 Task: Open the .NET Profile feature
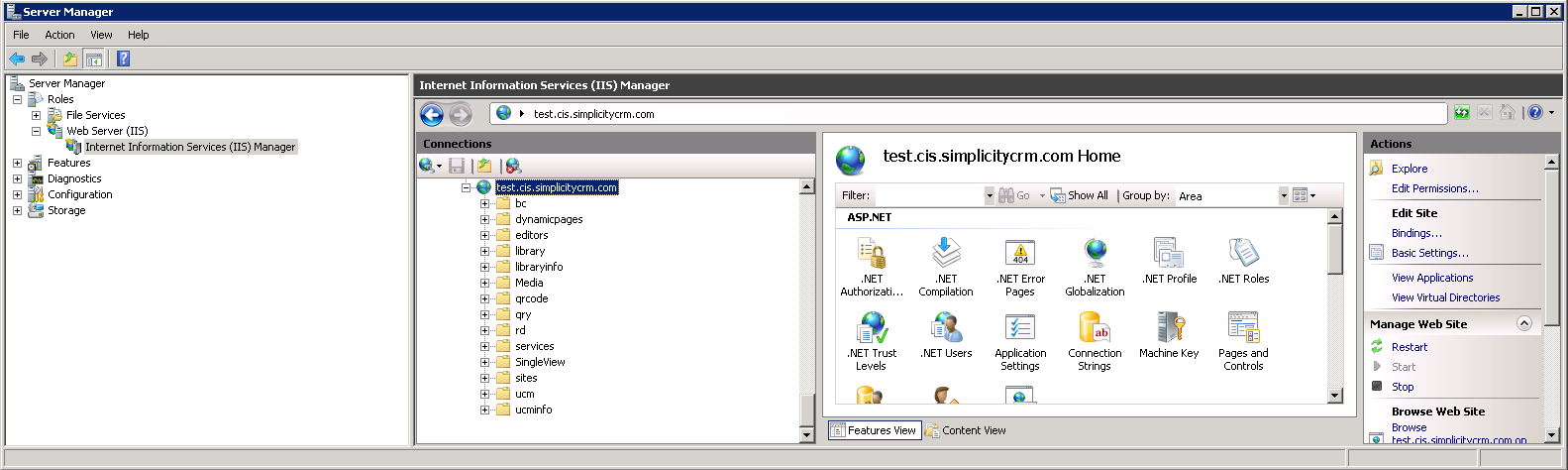pyautogui.click(x=1169, y=261)
